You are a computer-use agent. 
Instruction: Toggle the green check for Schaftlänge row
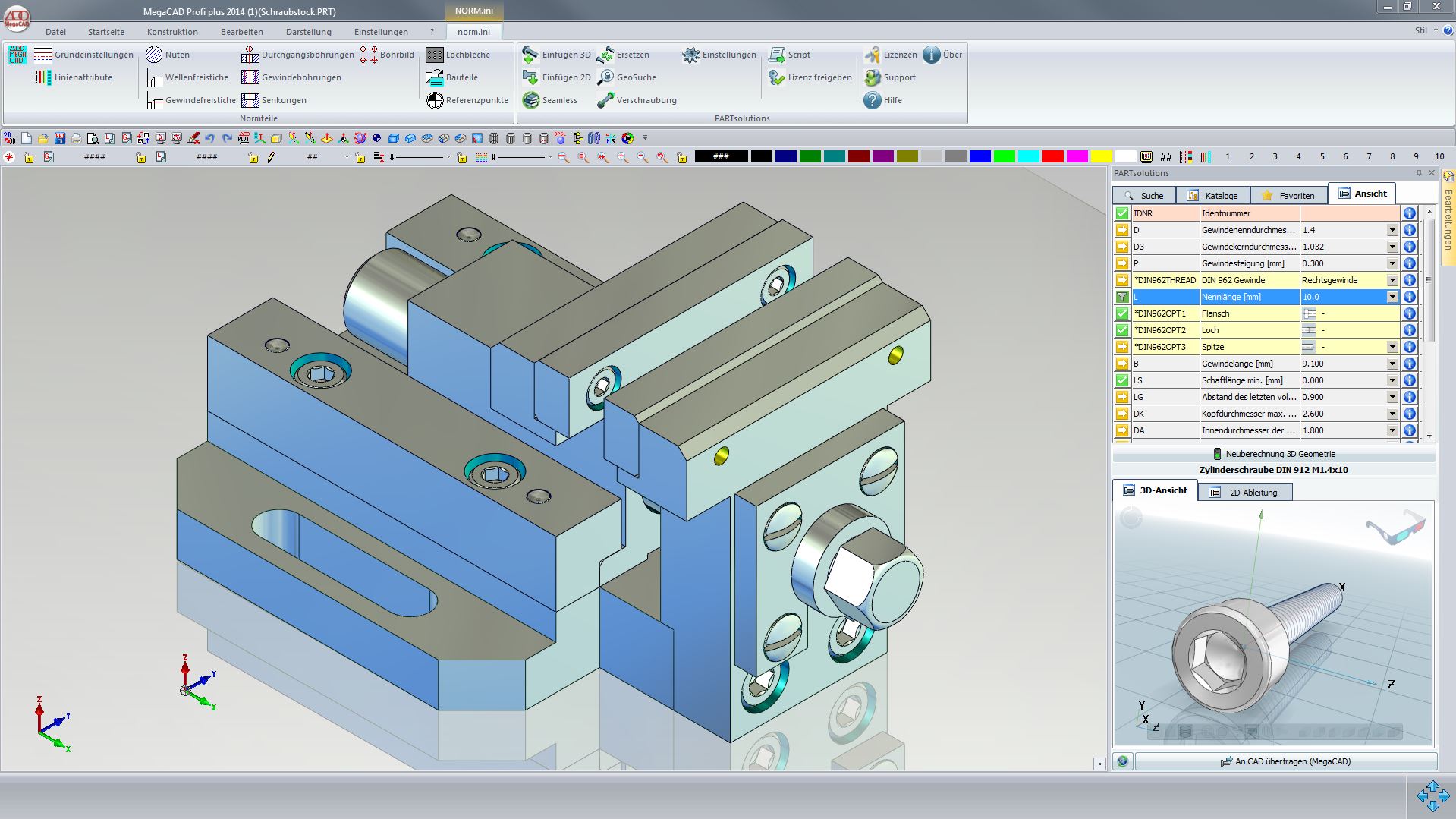[x=1122, y=380]
